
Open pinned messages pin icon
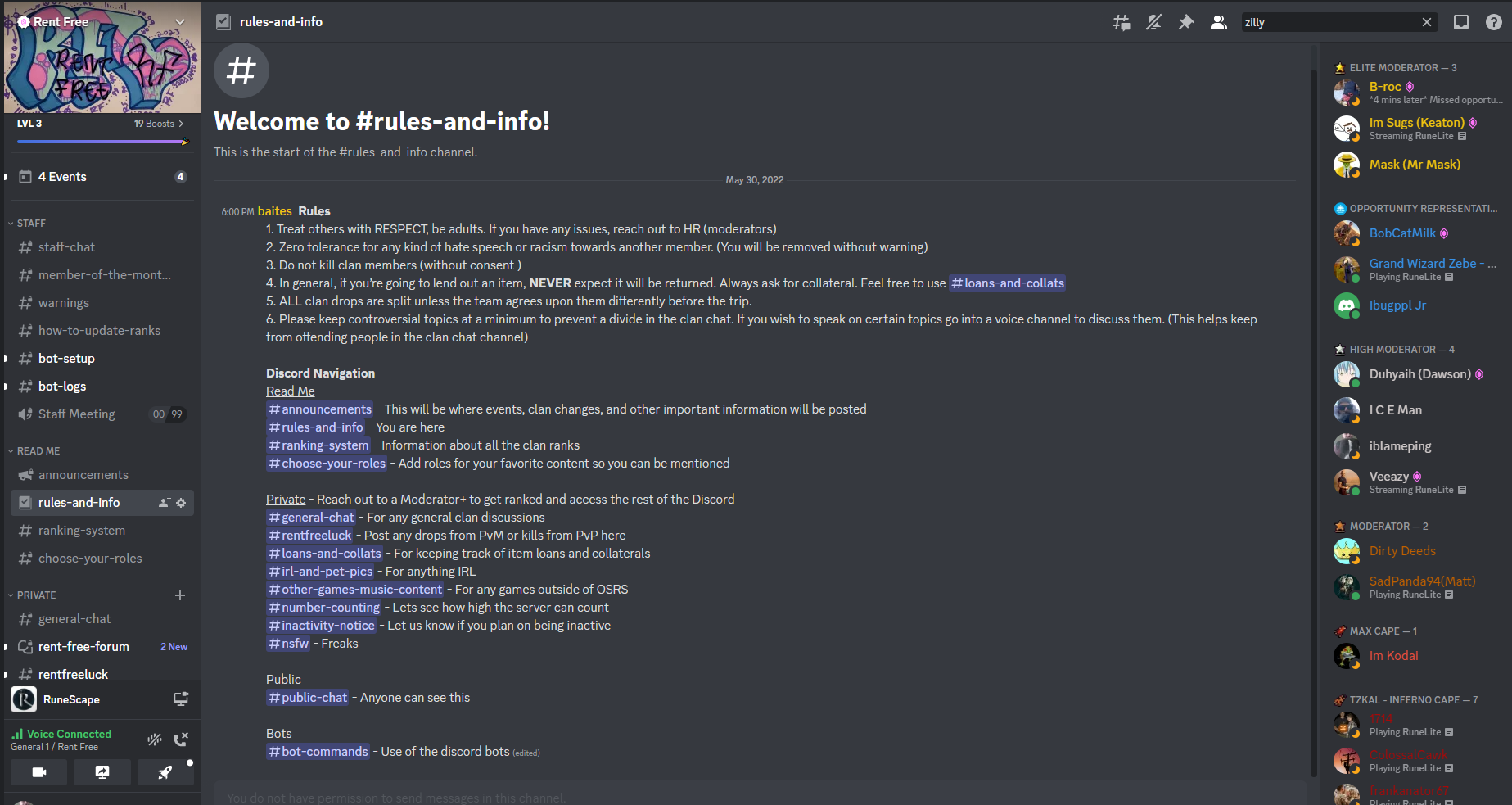[1186, 22]
